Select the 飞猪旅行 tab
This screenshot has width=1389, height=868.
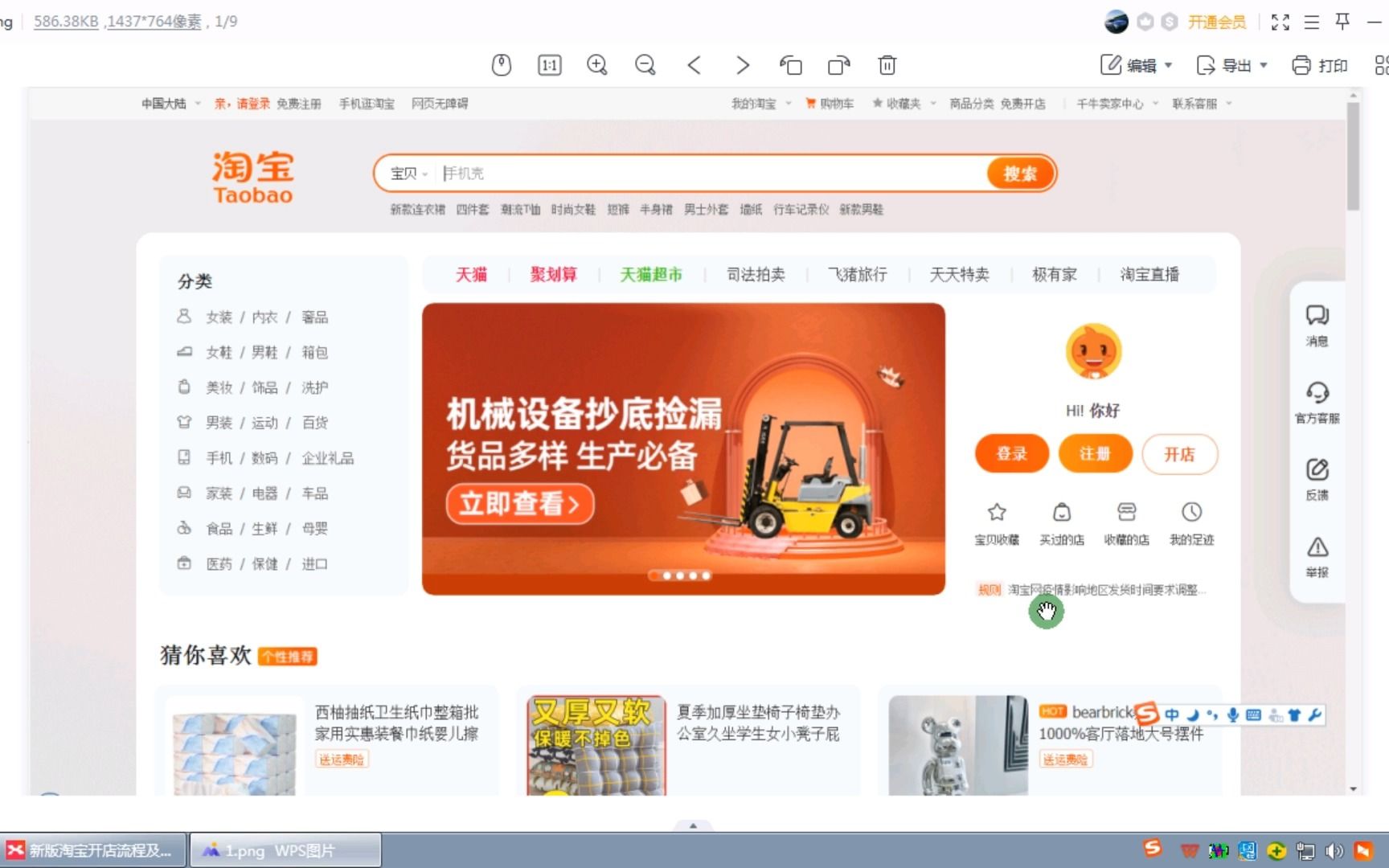[x=858, y=275]
